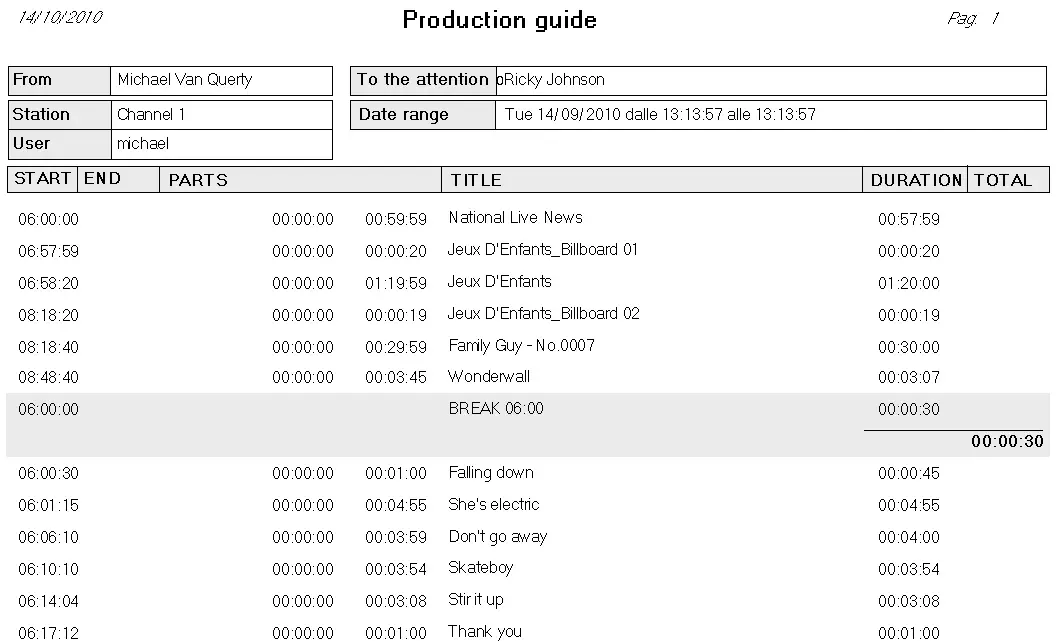Click the Pag. 1 page indicator
The width and height of the screenshot is (1057, 641).
point(972,19)
